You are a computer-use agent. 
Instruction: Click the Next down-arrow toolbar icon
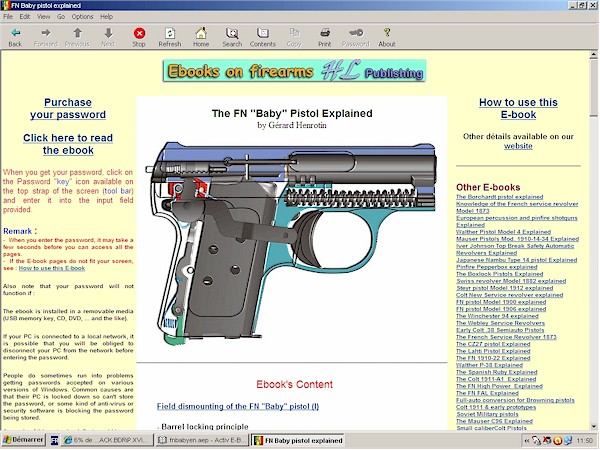[x=108, y=33]
